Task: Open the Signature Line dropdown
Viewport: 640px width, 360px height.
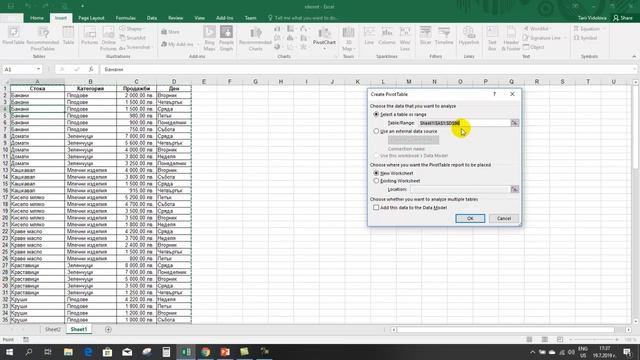Action: coord(565,38)
